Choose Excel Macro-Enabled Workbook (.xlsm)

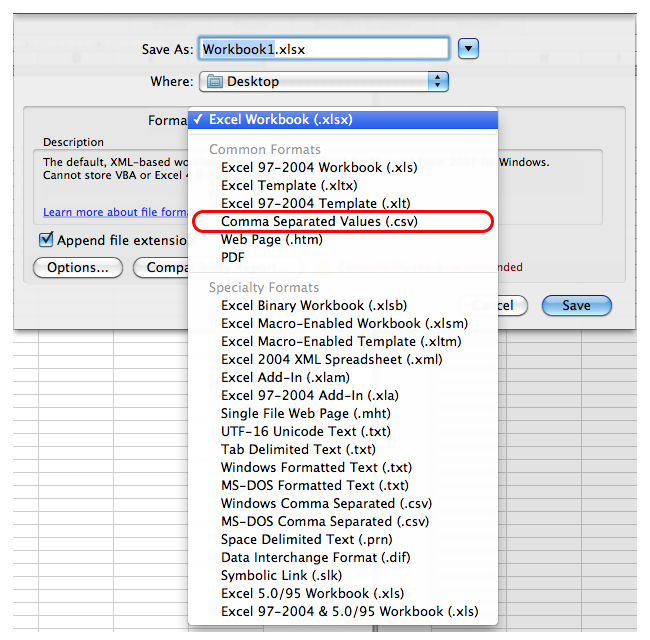coord(343,323)
